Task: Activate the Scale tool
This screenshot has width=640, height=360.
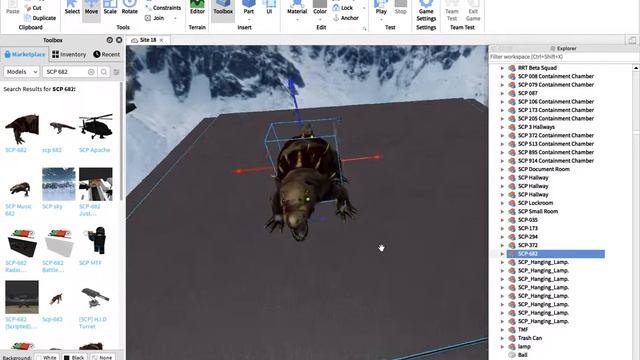Action: point(110,8)
